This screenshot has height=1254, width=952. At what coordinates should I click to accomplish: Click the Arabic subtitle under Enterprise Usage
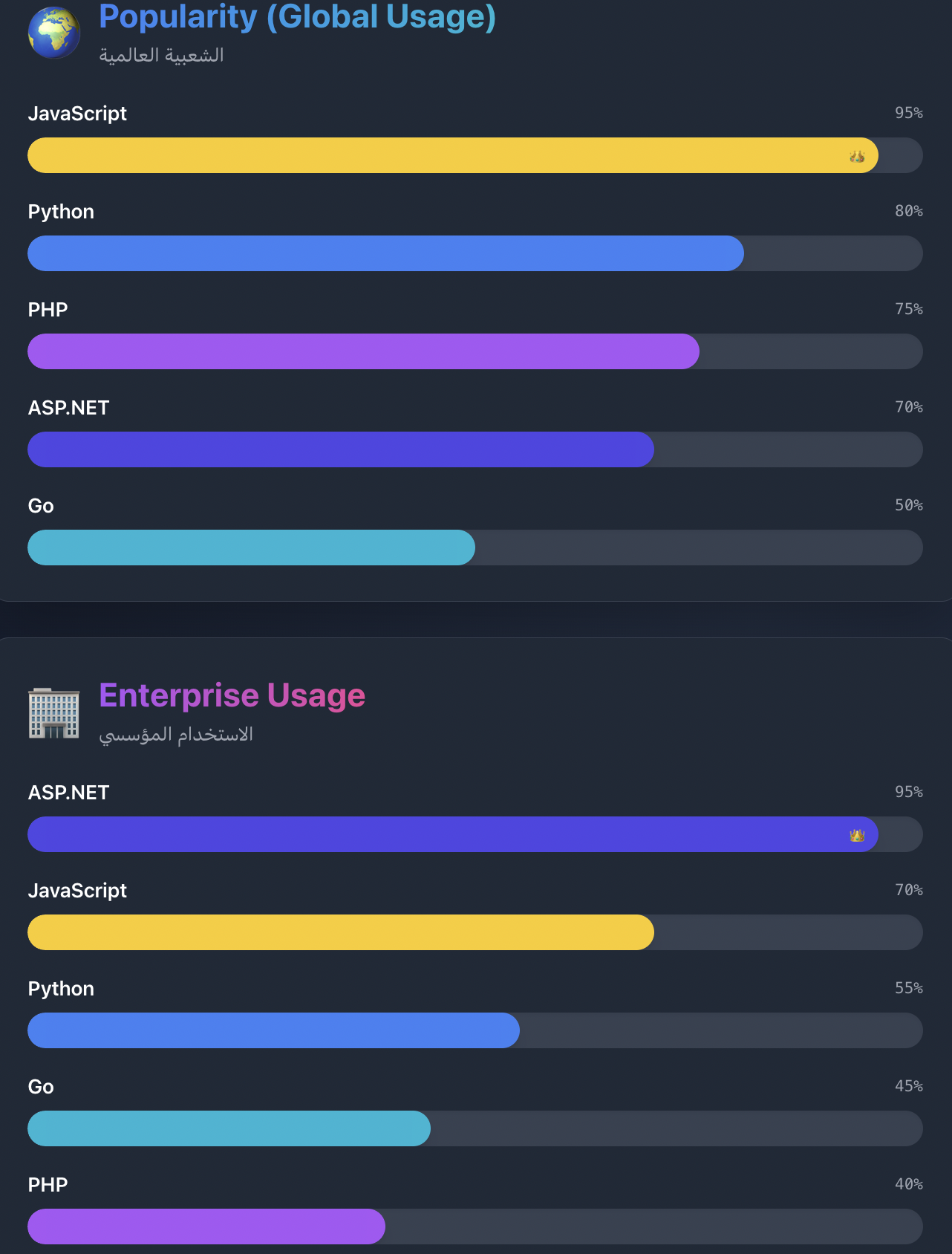176,735
